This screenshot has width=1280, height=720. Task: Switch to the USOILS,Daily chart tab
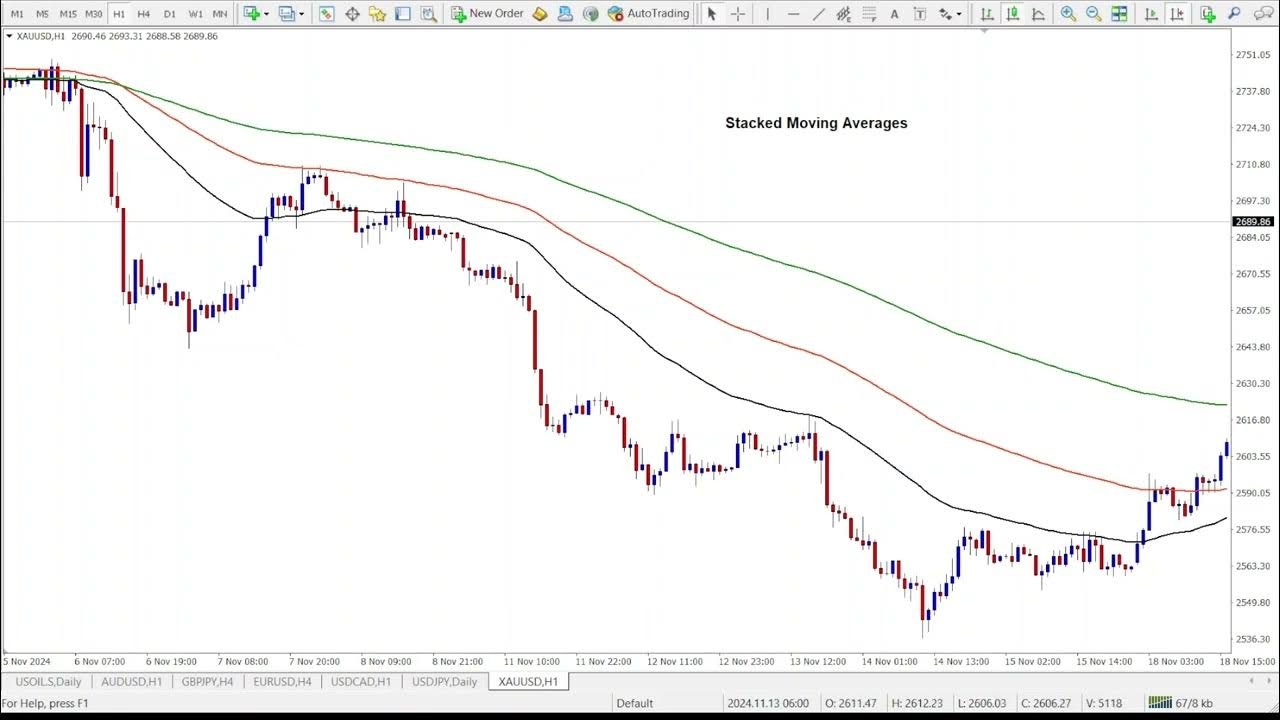[x=48, y=682]
